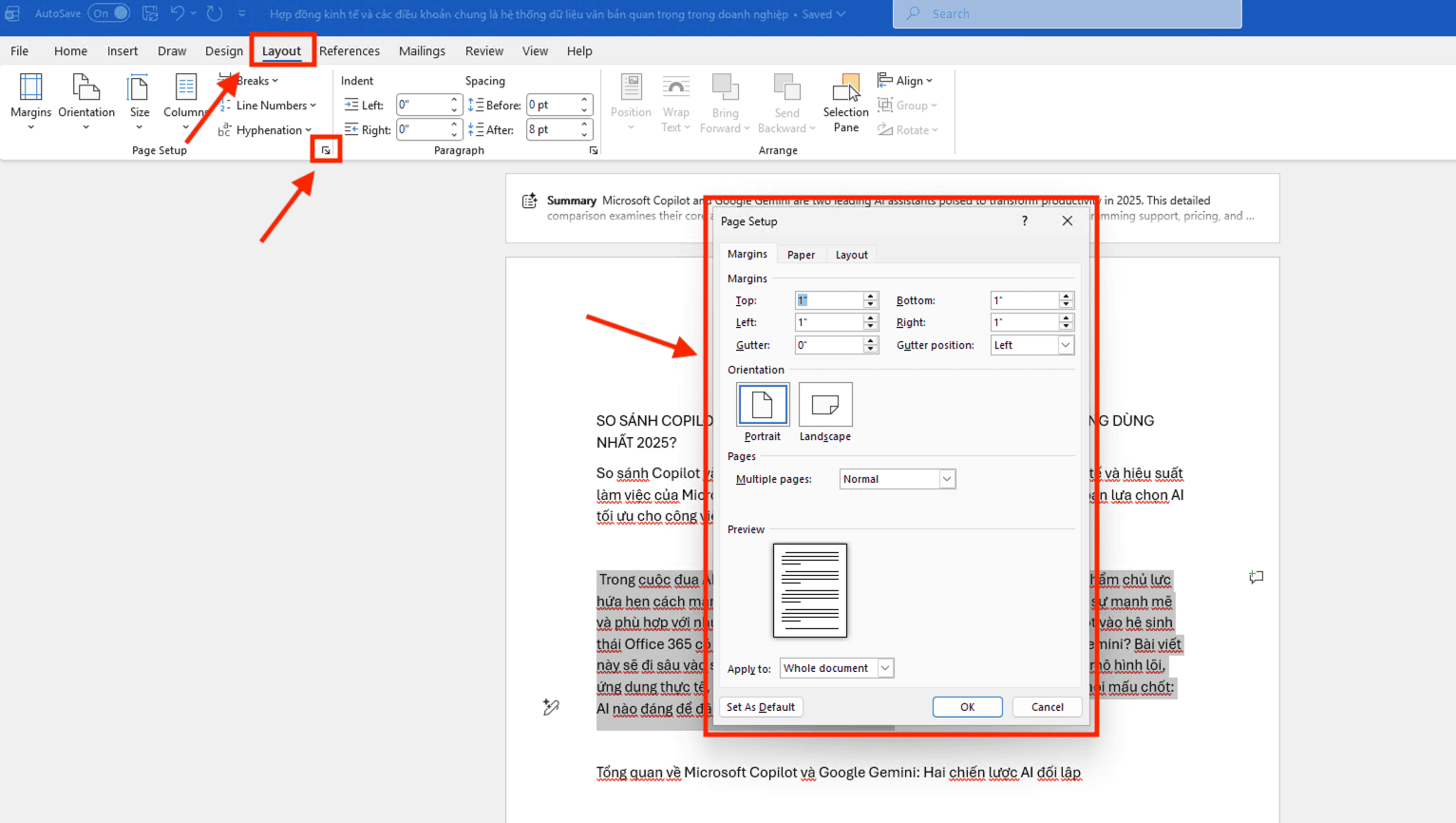Open the Rotate menu
Screen dimensions: 1456x823
[x=908, y=130]
